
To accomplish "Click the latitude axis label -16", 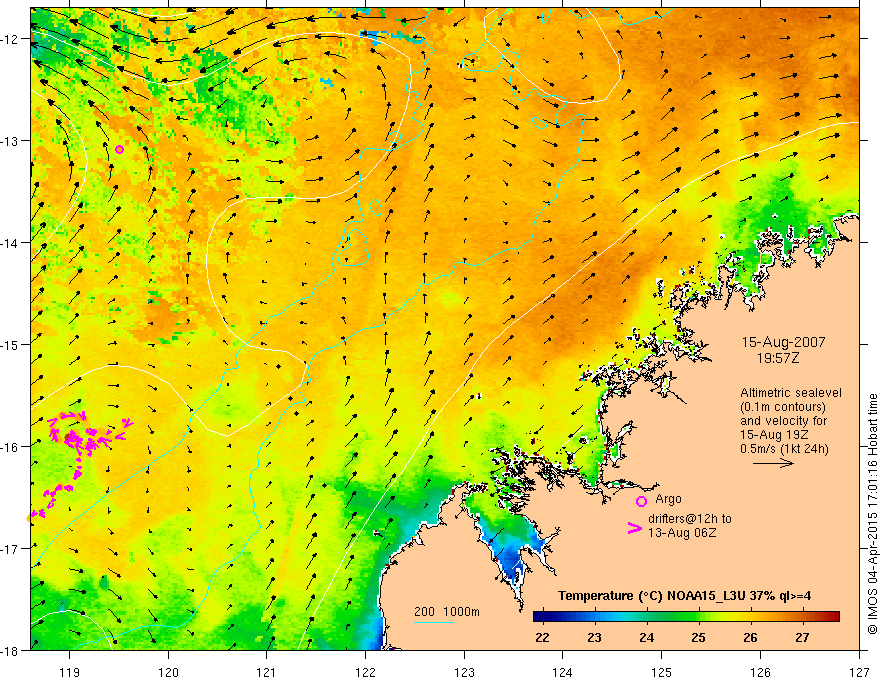I will pyautogui.click(x=10, y=447).
